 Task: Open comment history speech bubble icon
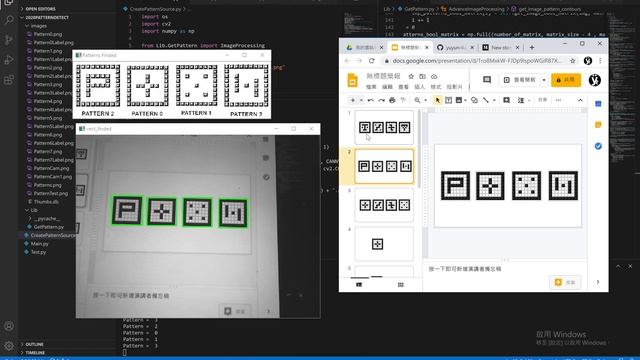click(487, 80)
